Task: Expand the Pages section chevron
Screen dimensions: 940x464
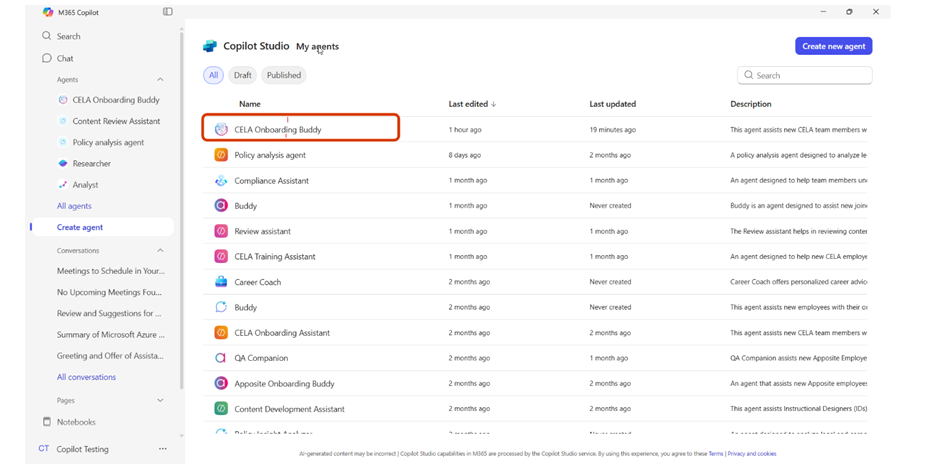Action: [x=160, y=400]
